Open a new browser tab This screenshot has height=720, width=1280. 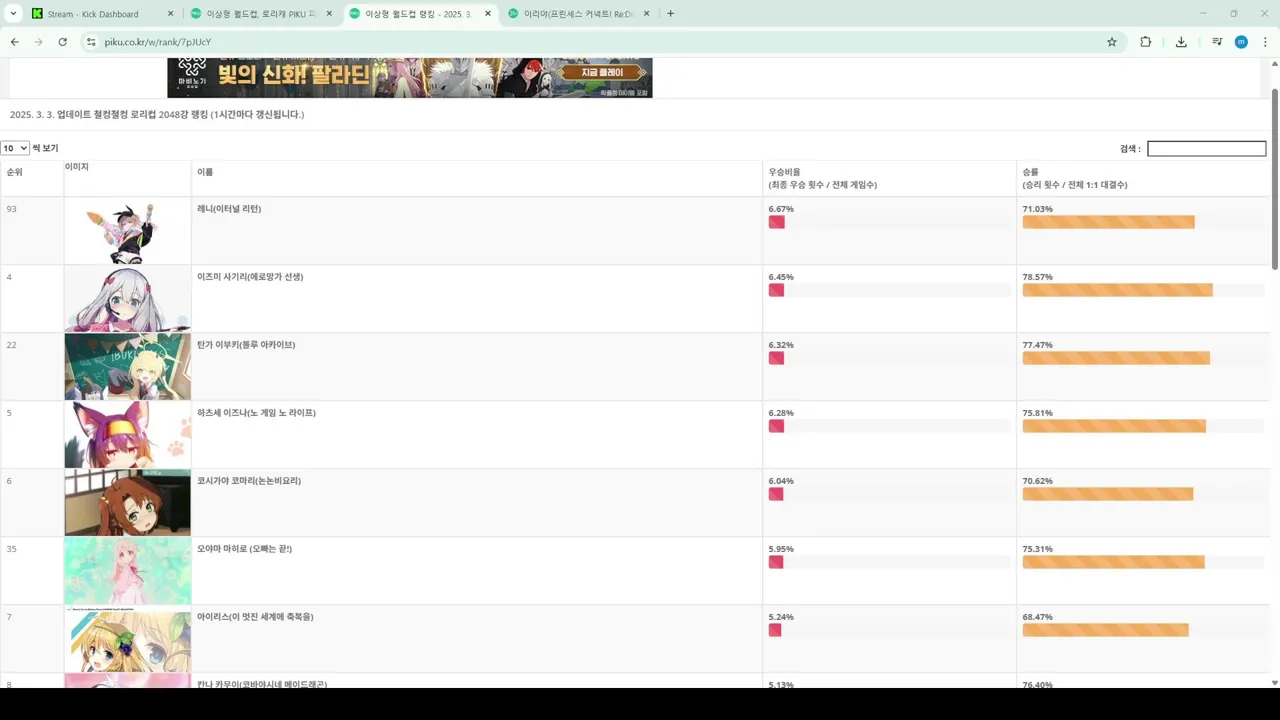(670, 14)
